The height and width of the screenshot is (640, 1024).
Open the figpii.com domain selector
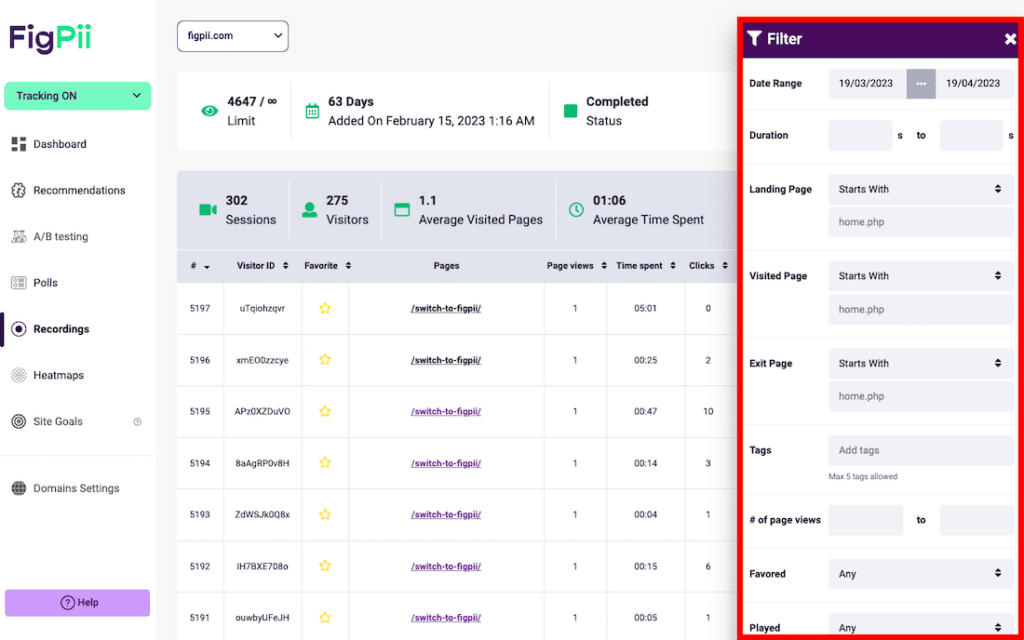(232, 36)
